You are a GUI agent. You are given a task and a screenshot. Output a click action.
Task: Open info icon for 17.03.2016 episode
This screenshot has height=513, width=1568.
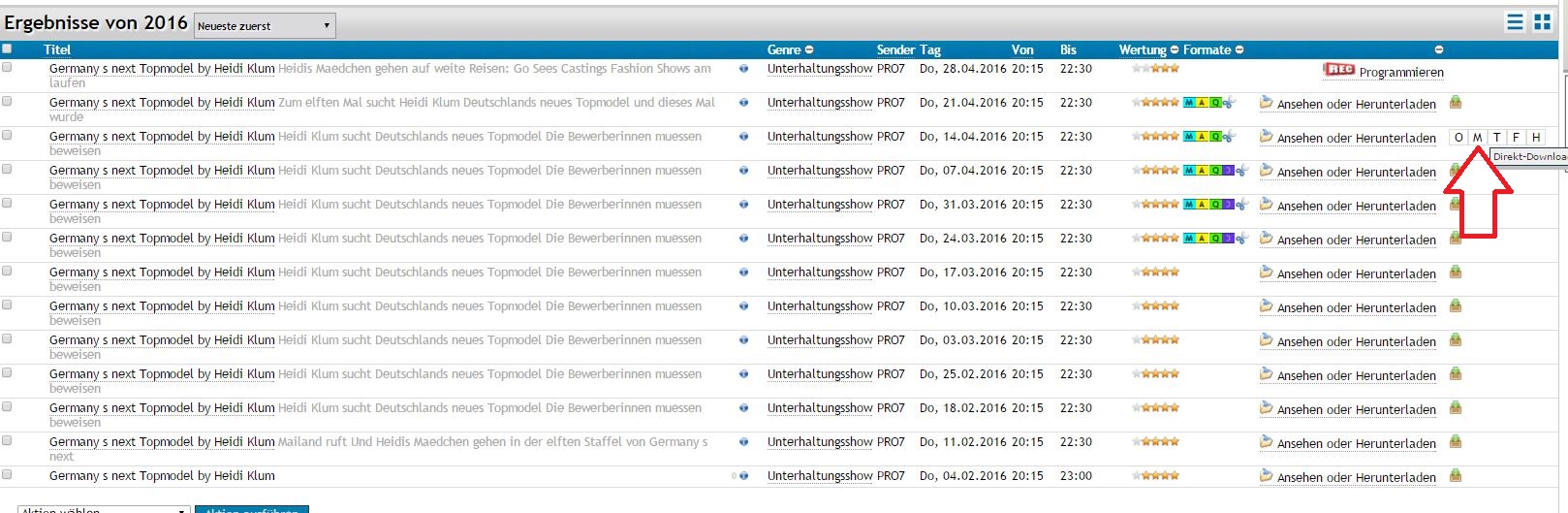743,273
